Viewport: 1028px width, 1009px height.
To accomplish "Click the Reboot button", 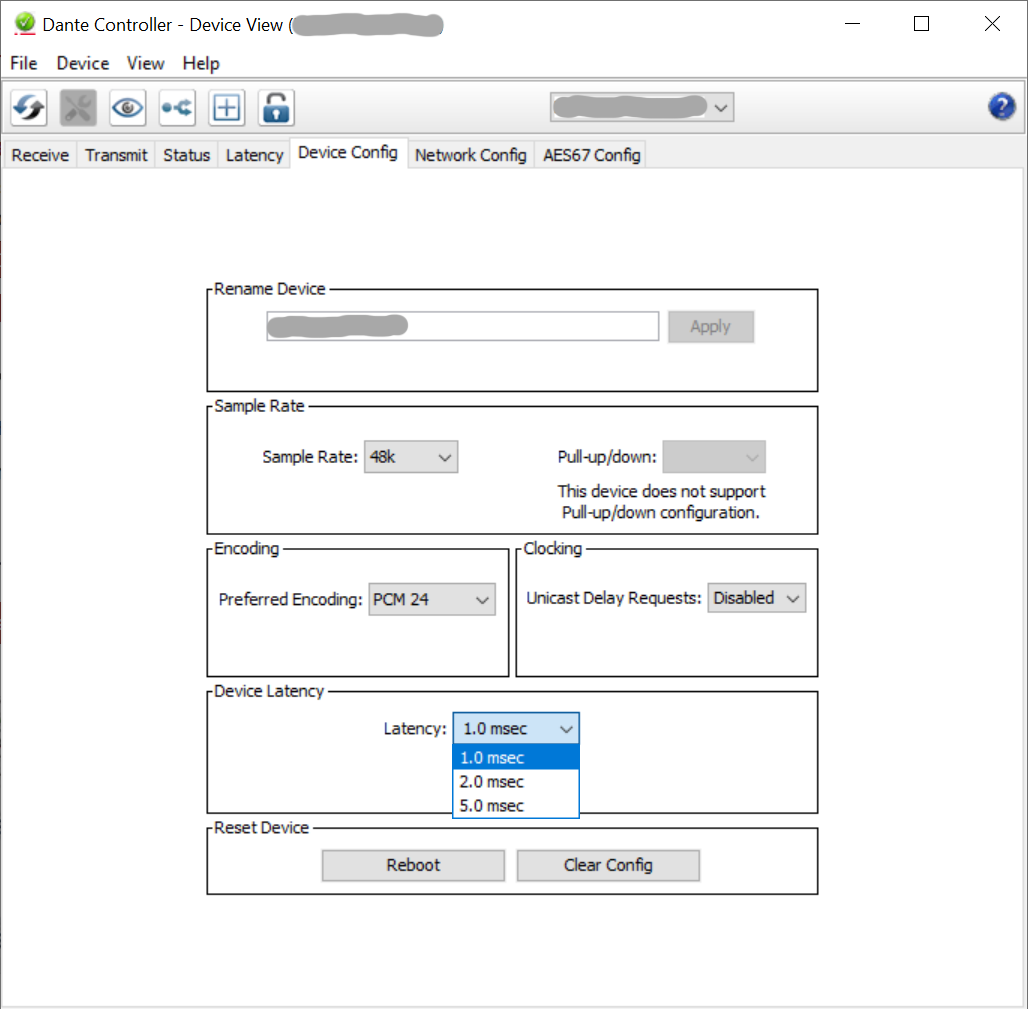I will [x=413, y=865].
